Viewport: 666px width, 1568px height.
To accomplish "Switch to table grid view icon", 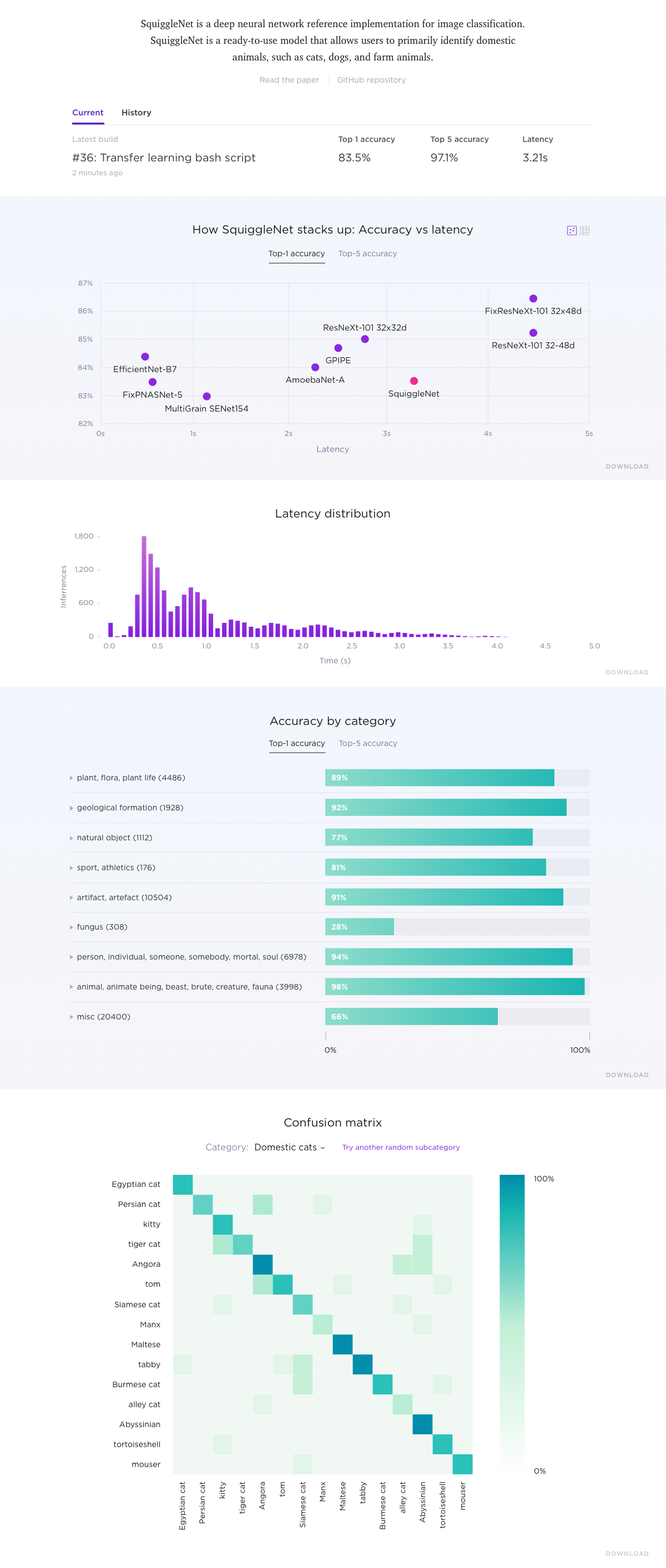I will pyautogui.click(x=584, y=230).
